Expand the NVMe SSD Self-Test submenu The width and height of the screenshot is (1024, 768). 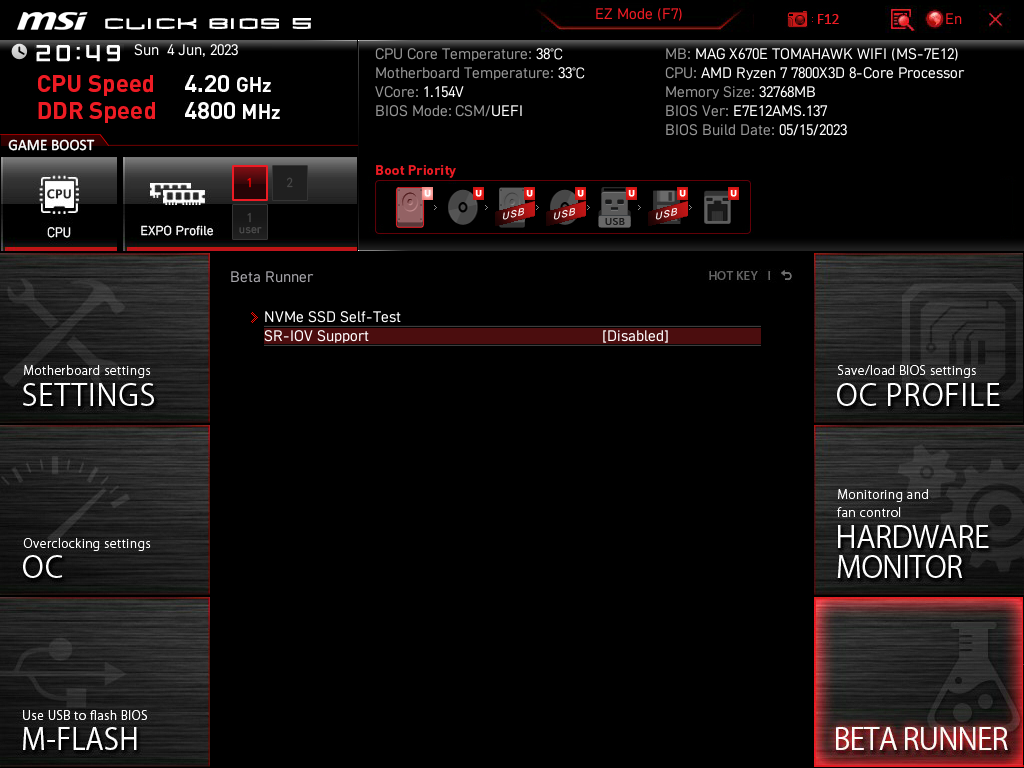point(332,317)
